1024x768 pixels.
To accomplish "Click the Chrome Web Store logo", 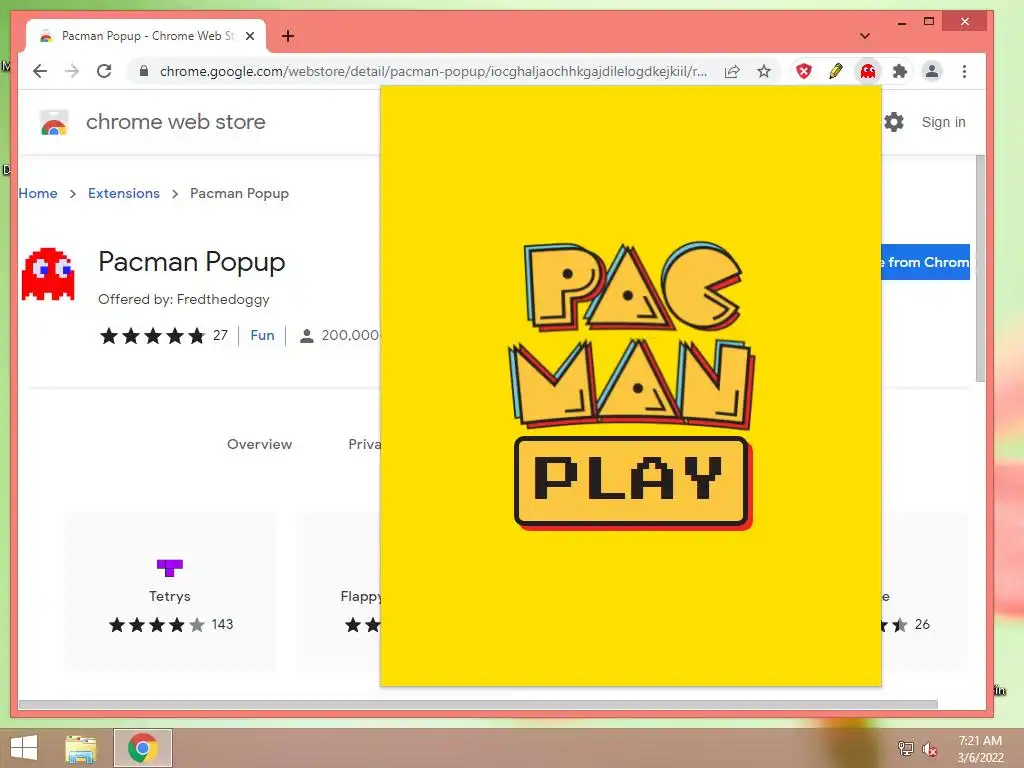I will [x=54, y=122].
